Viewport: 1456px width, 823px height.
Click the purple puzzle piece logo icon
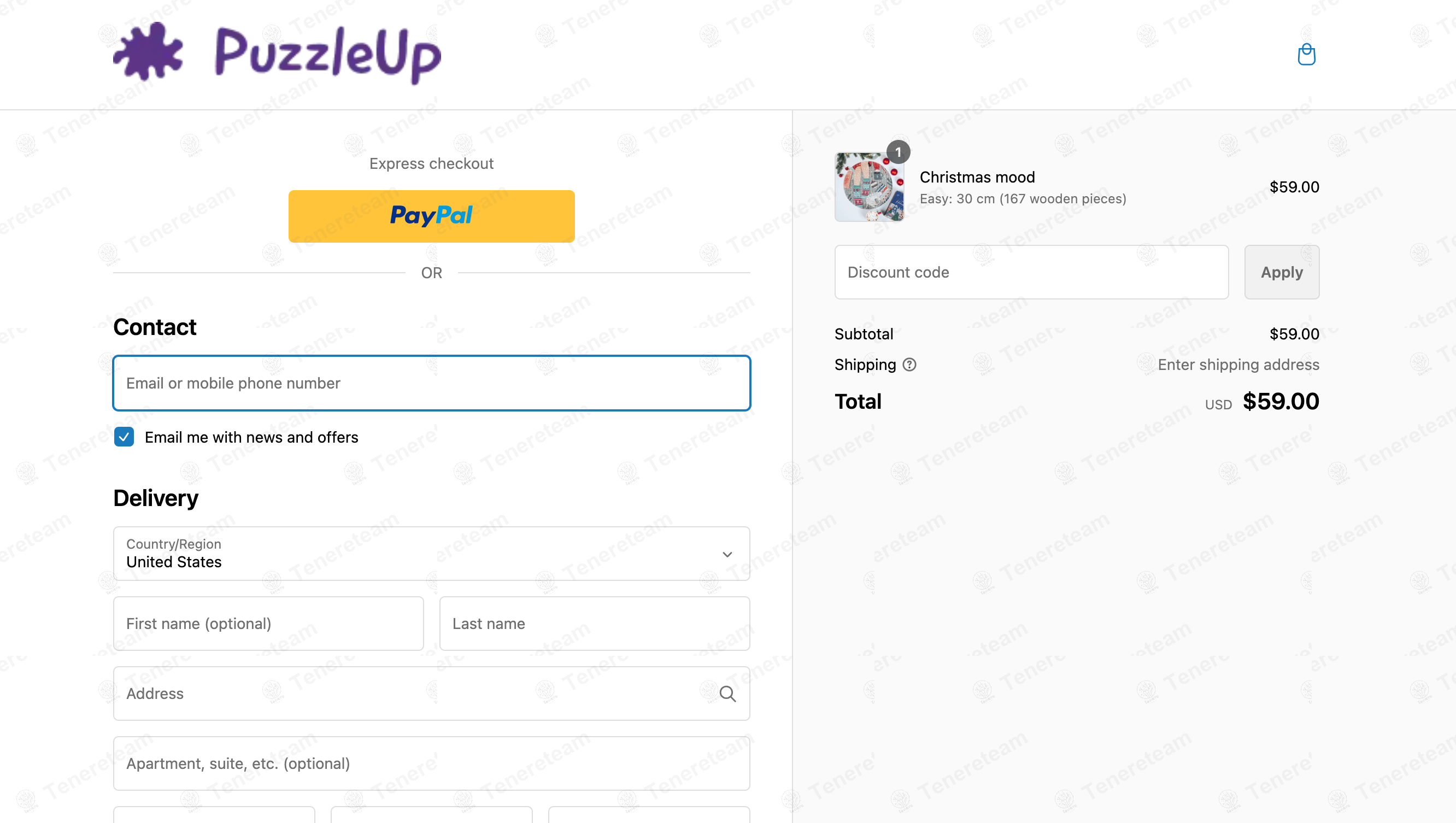pos(148,52)
